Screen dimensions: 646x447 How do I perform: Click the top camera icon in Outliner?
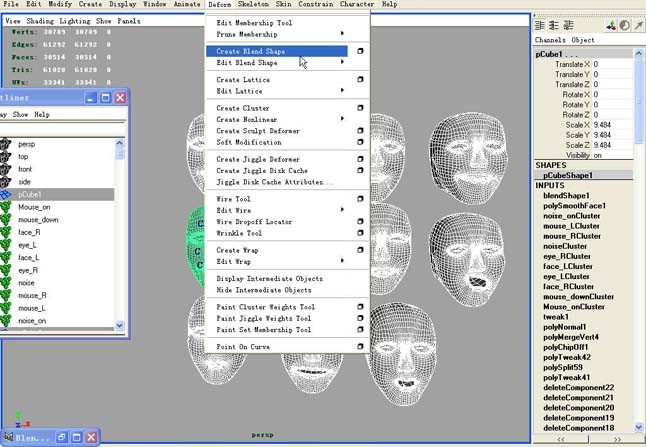5,157
